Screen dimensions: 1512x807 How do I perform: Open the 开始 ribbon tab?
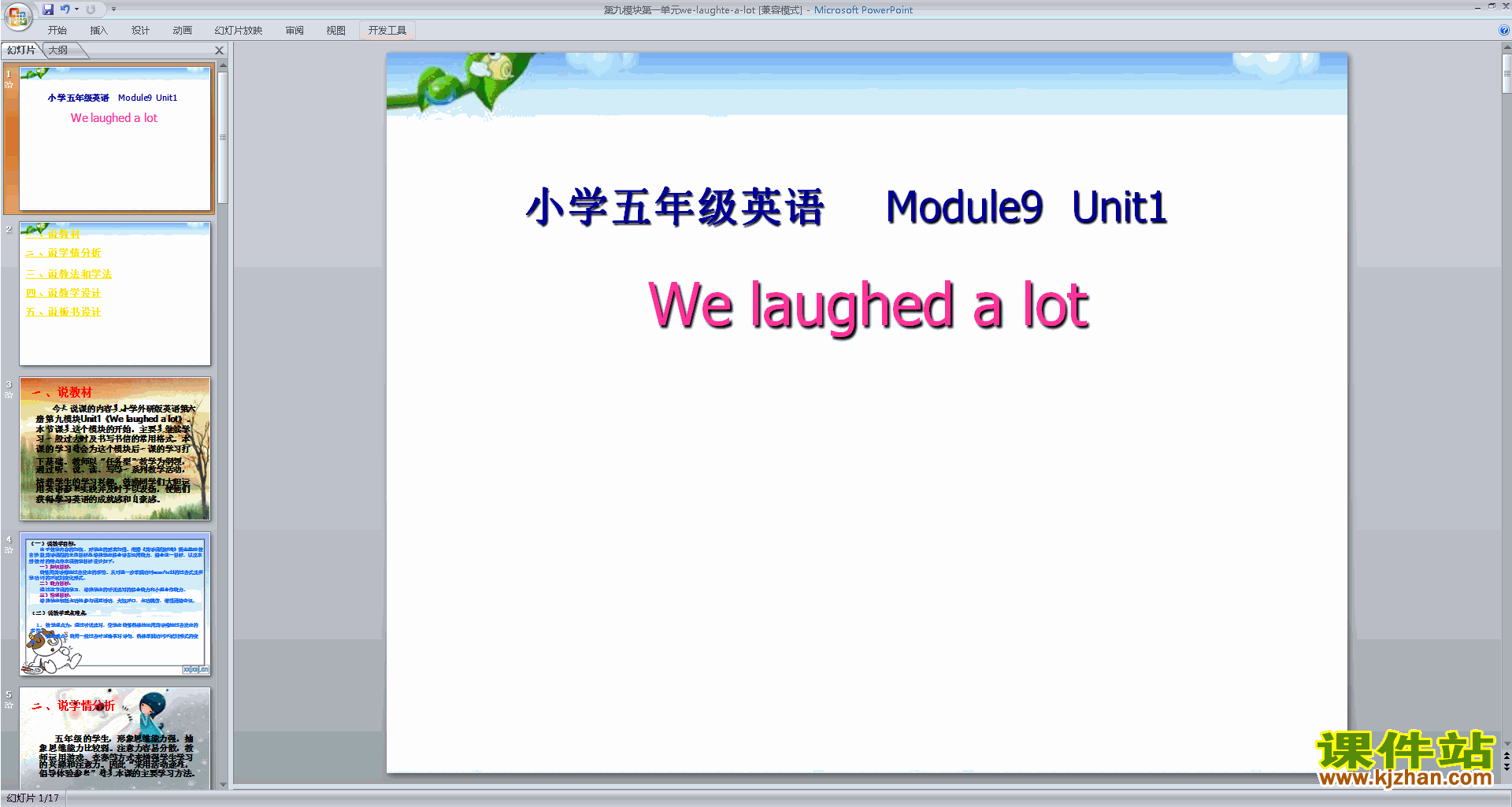click(x=57, y=31)
